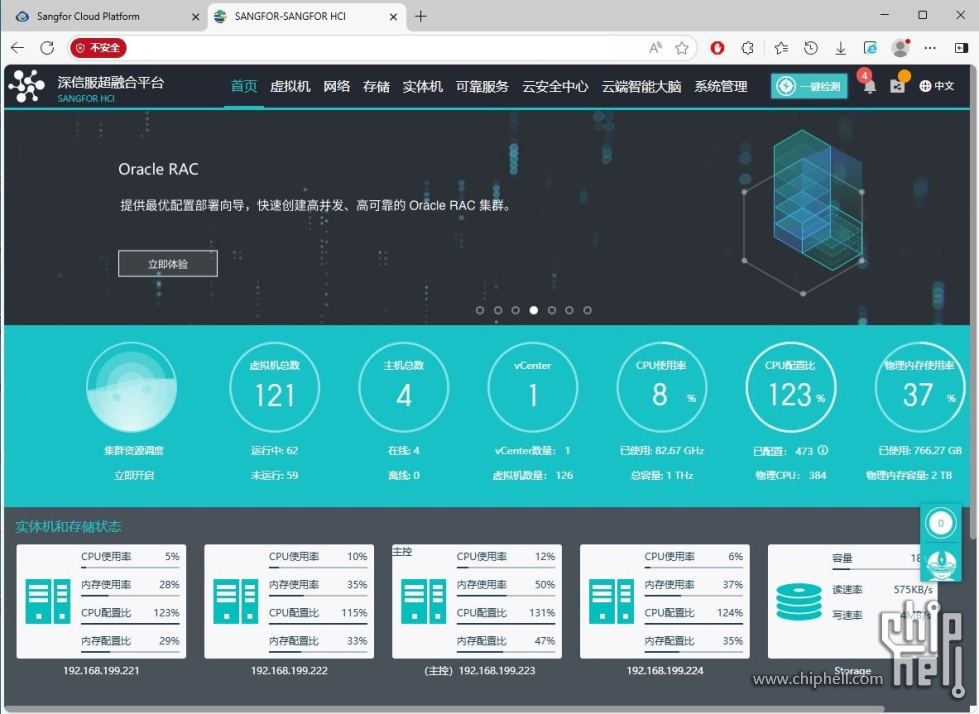Open the icon next to the notification bell
979x714 pixels.
pyautogui.click(x=898, y=85)
